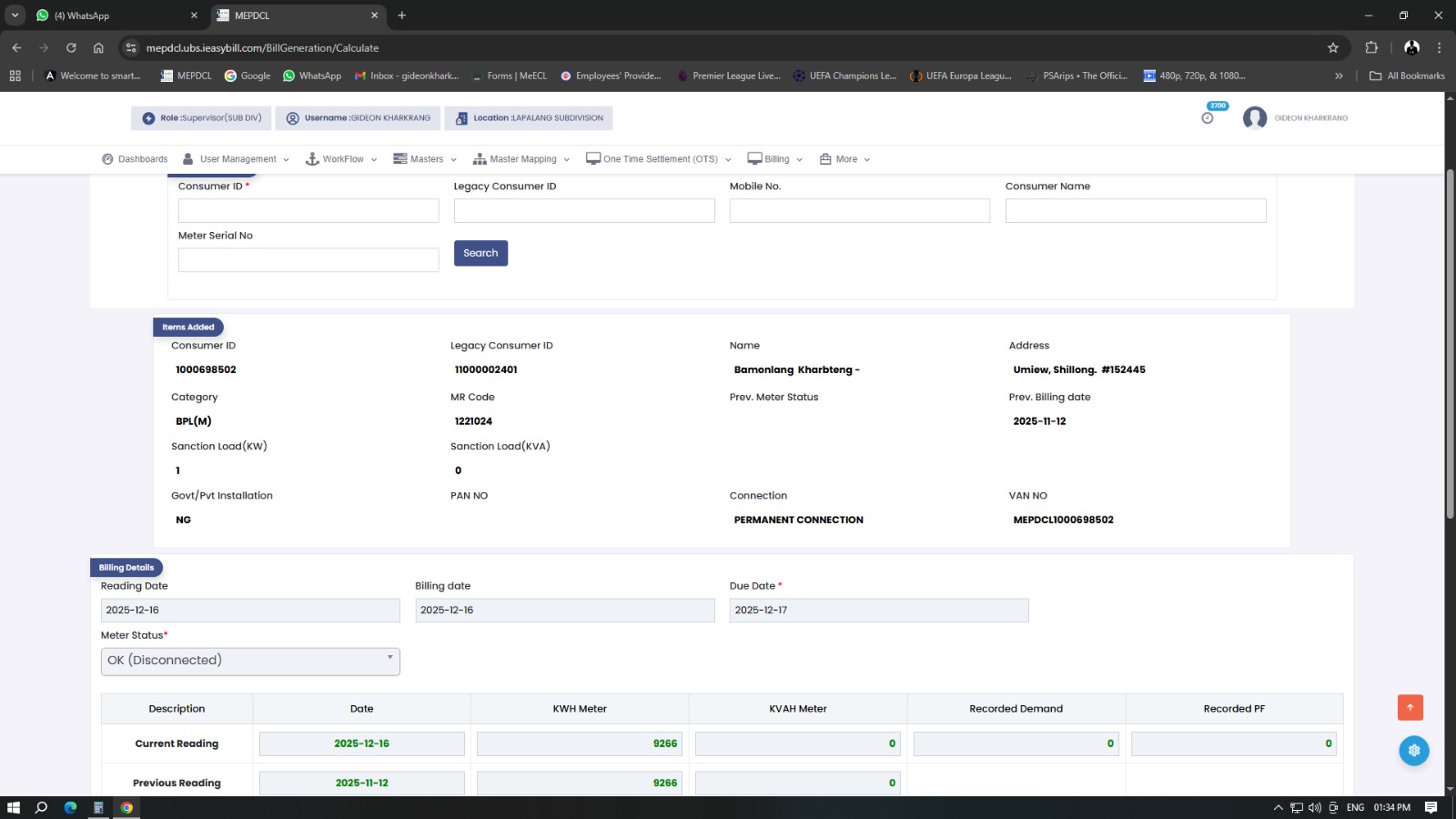The width and height of the screenshot is (1456, 819).
Task: Expand the Billing menu
Action: click(775, 159)
